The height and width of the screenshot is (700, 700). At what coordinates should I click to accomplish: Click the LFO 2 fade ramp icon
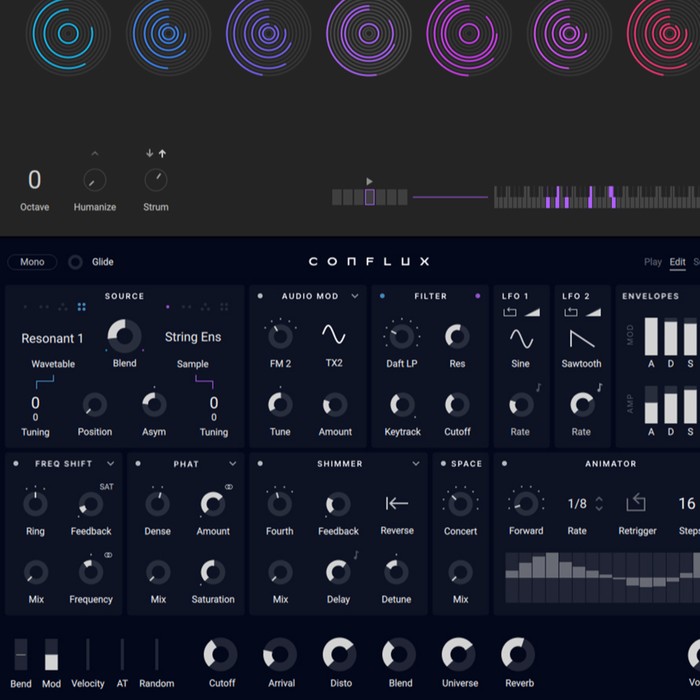pyautogui.click(x=593, y=312)
